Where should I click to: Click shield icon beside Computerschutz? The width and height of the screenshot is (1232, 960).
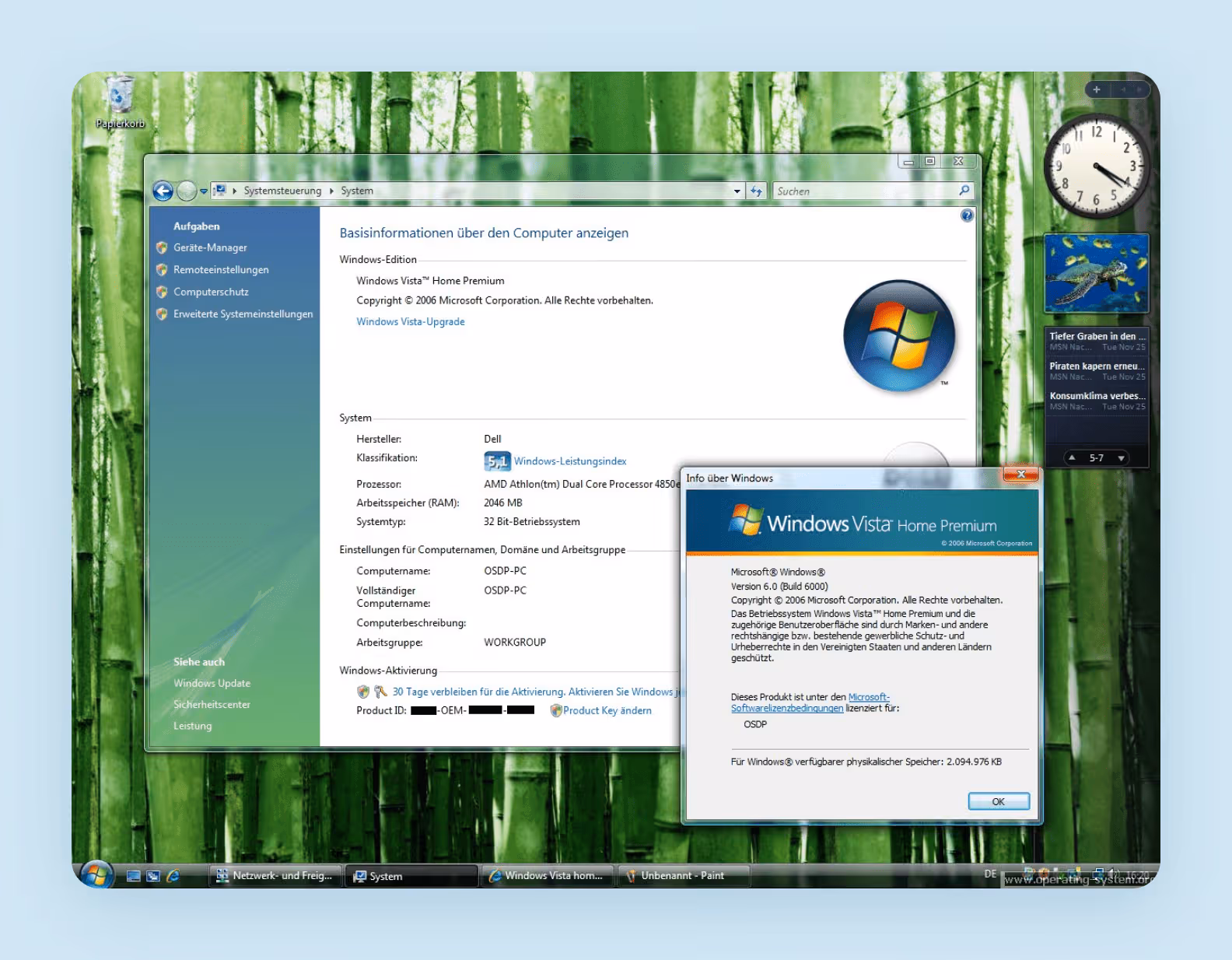click(162, 292)
